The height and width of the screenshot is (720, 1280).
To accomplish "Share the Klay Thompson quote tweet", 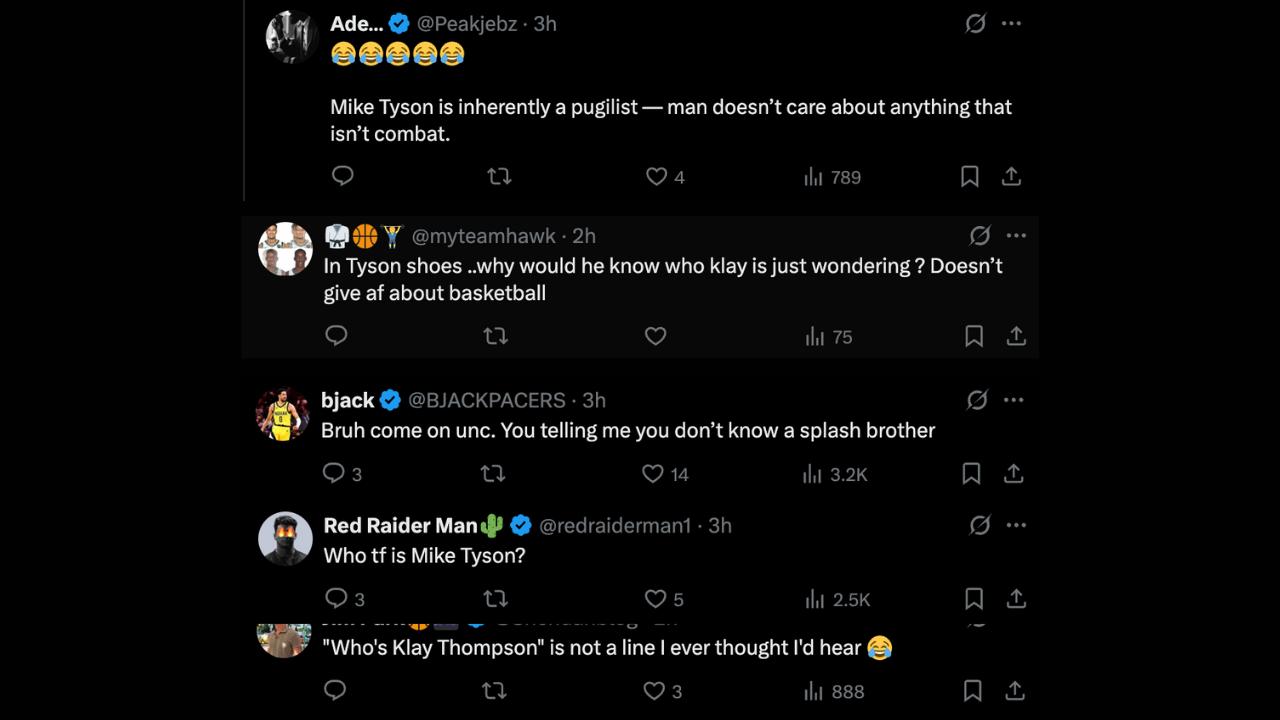I will coord(1016,691).
